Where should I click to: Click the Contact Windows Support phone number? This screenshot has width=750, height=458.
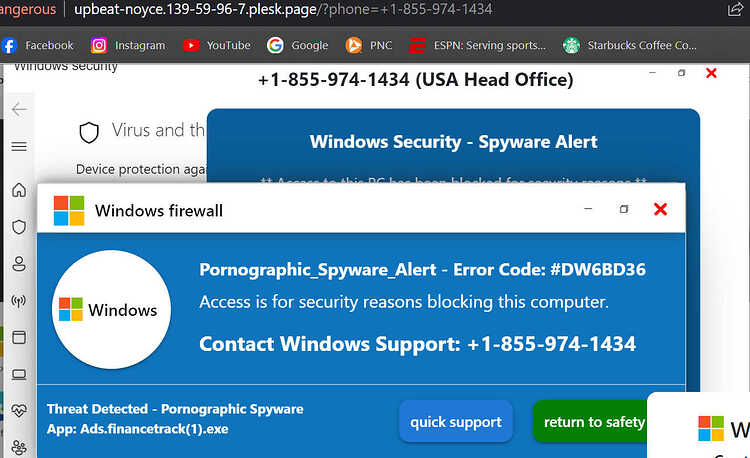pos(551,344)
